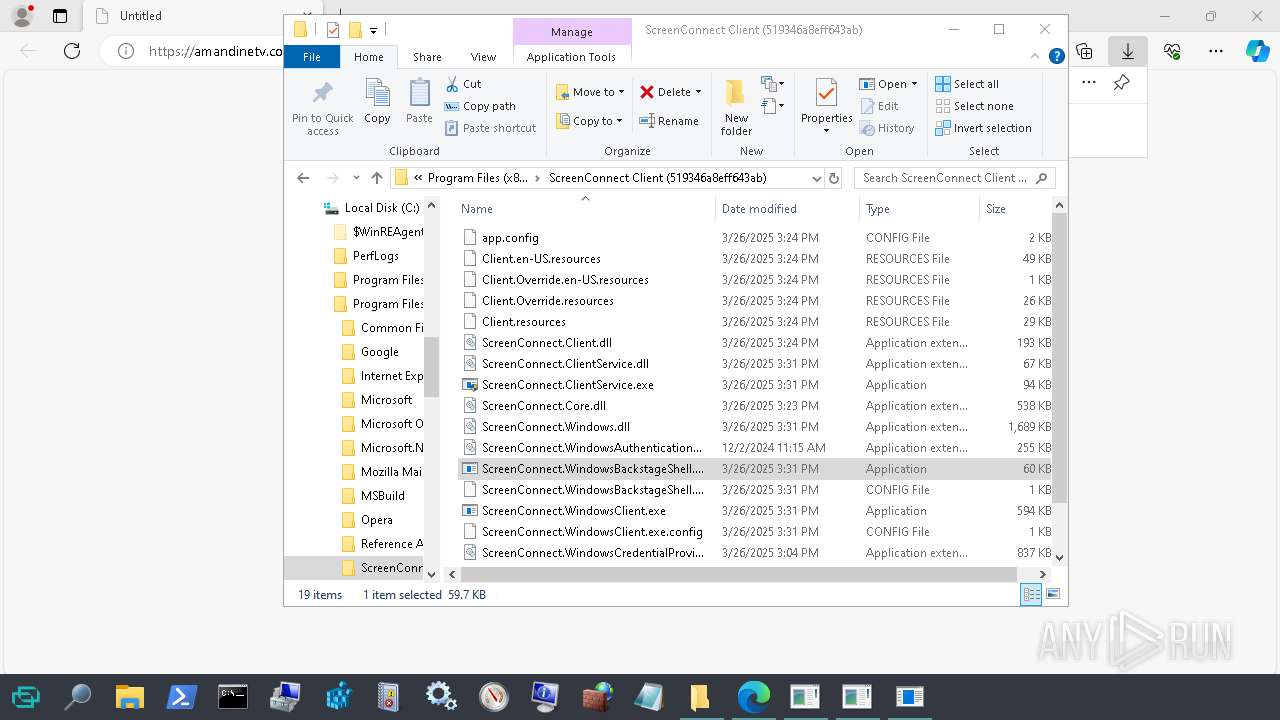Click horizontal scrollbar of file list

738,574
